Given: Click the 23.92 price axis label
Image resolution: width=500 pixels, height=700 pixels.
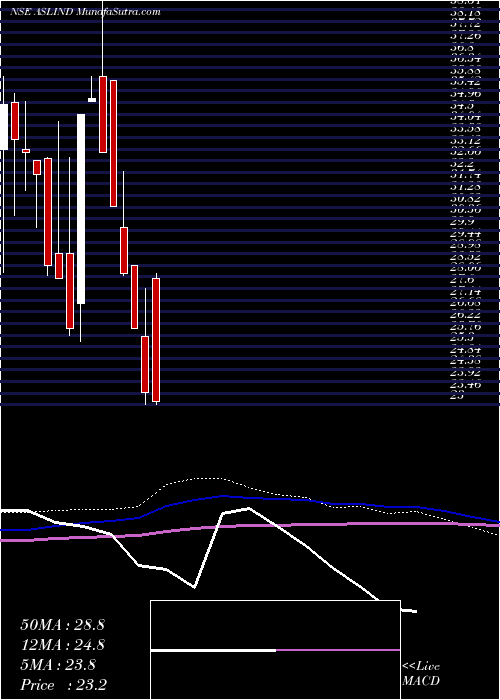Looking at the screenshot, I should click(466, 373).
